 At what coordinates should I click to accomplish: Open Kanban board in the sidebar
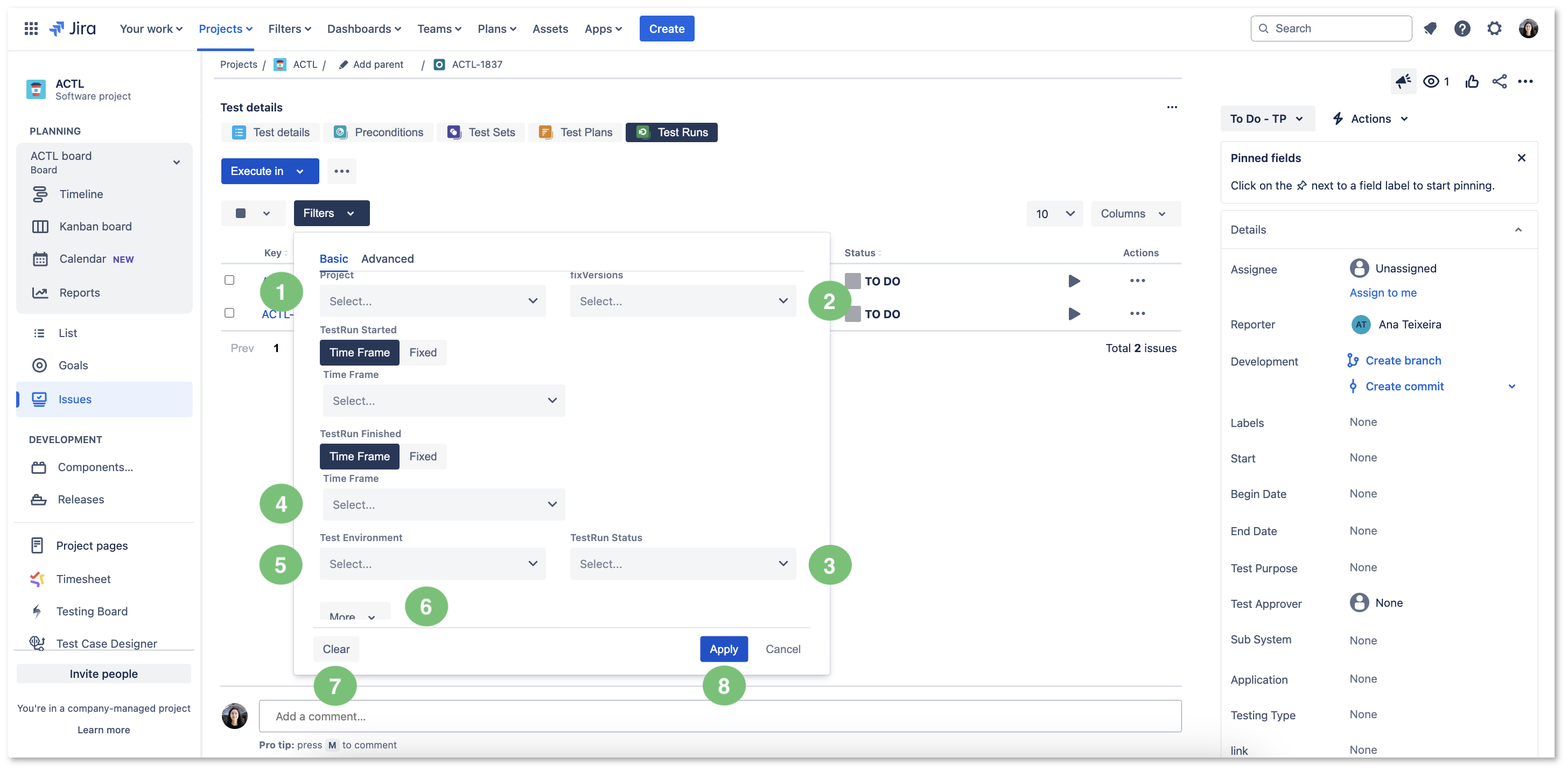[95, 226]
